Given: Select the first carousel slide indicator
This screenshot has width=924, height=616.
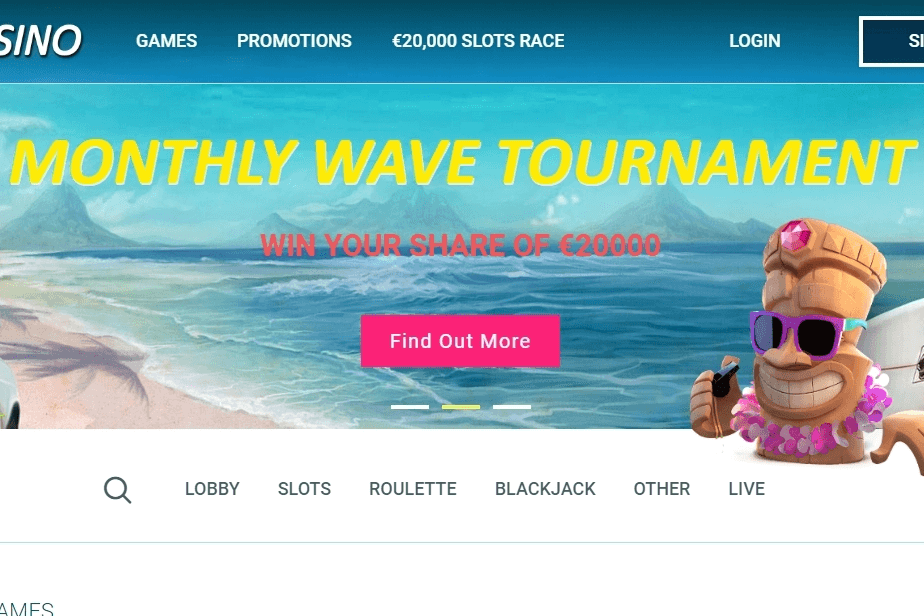Looking at the screenshot, I should pyautogui.click(x=410, y=407).
